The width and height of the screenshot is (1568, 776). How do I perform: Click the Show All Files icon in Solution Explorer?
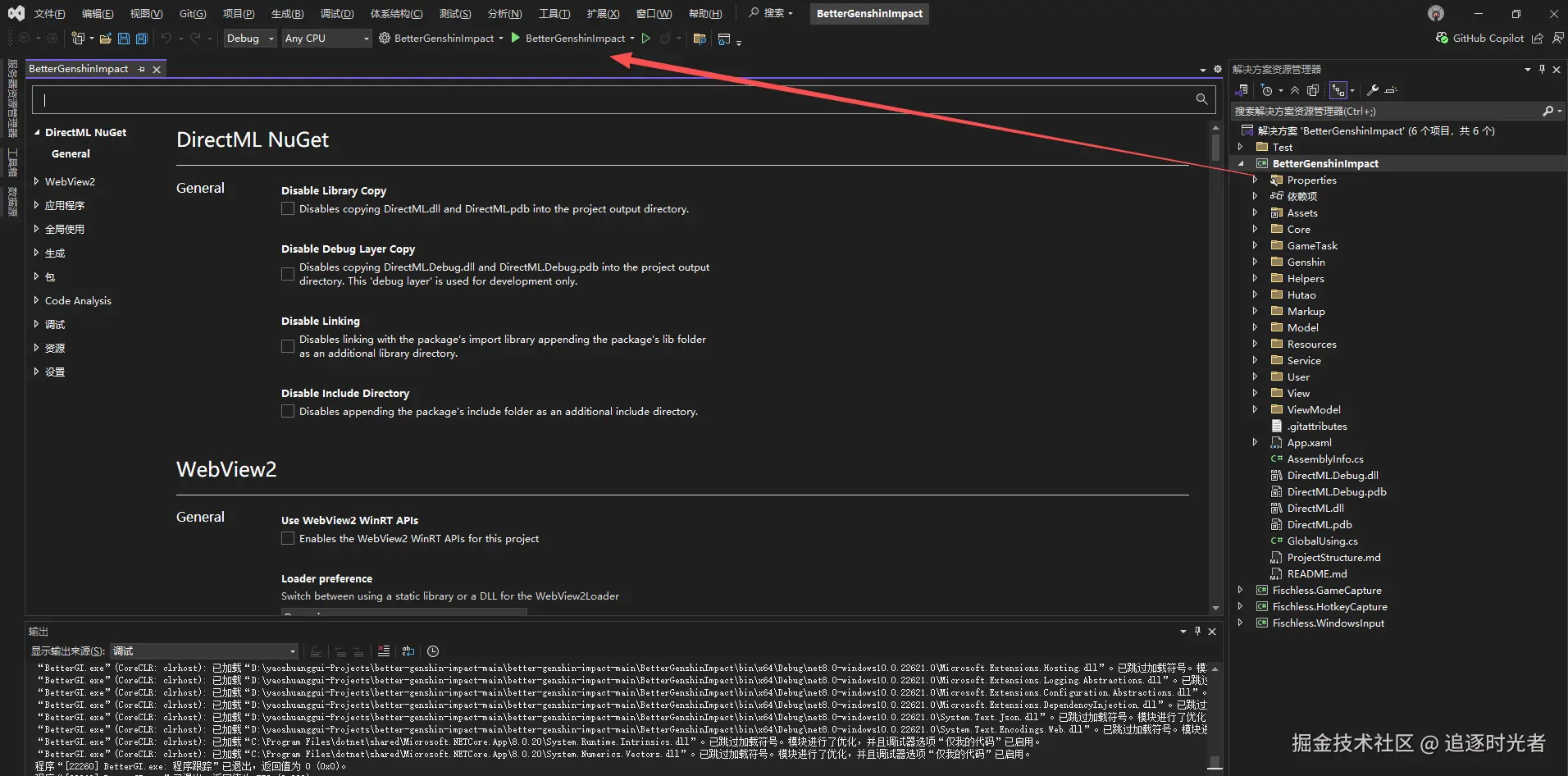coord(1313,90)
